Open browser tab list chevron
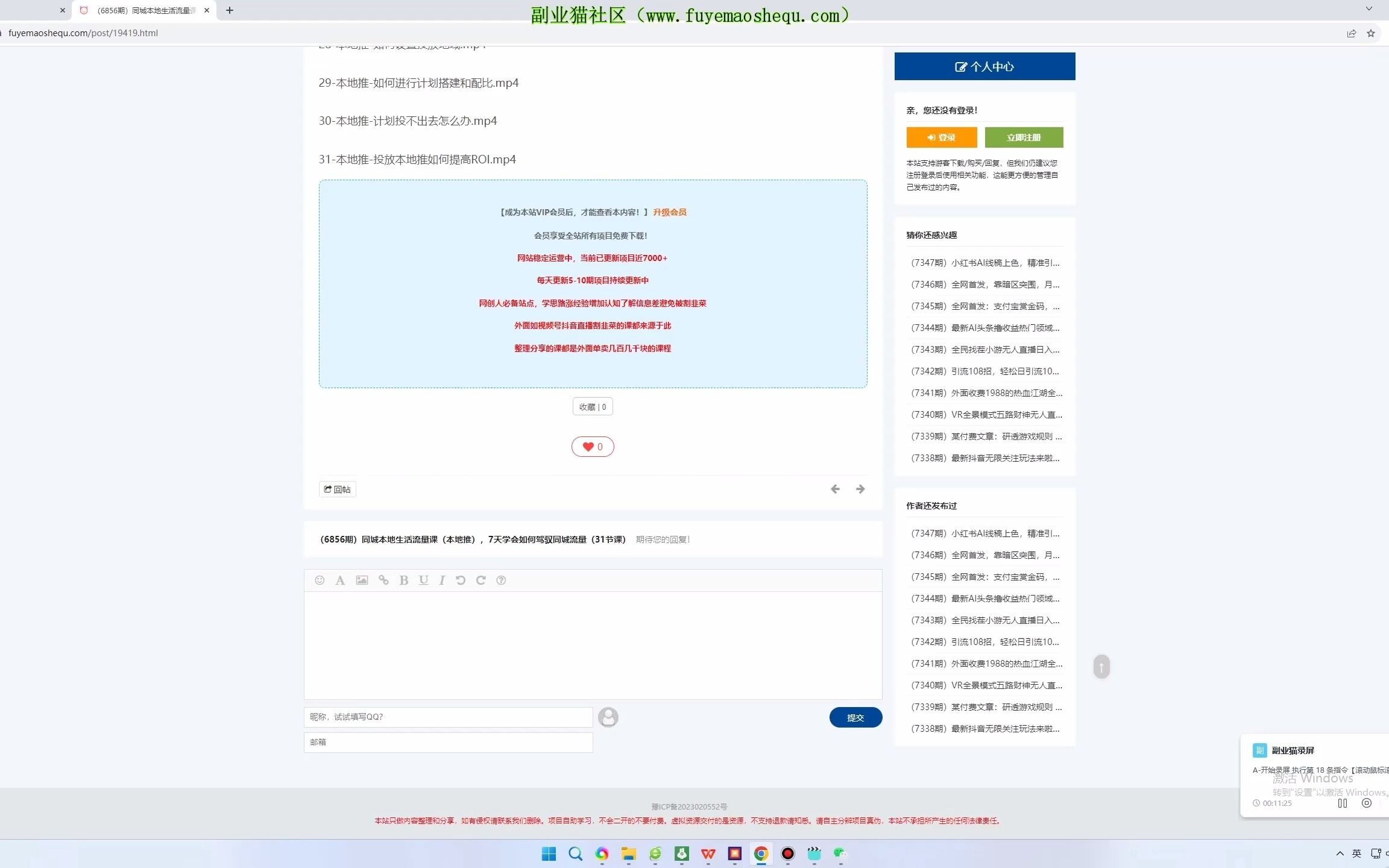 coord(1369,9)
